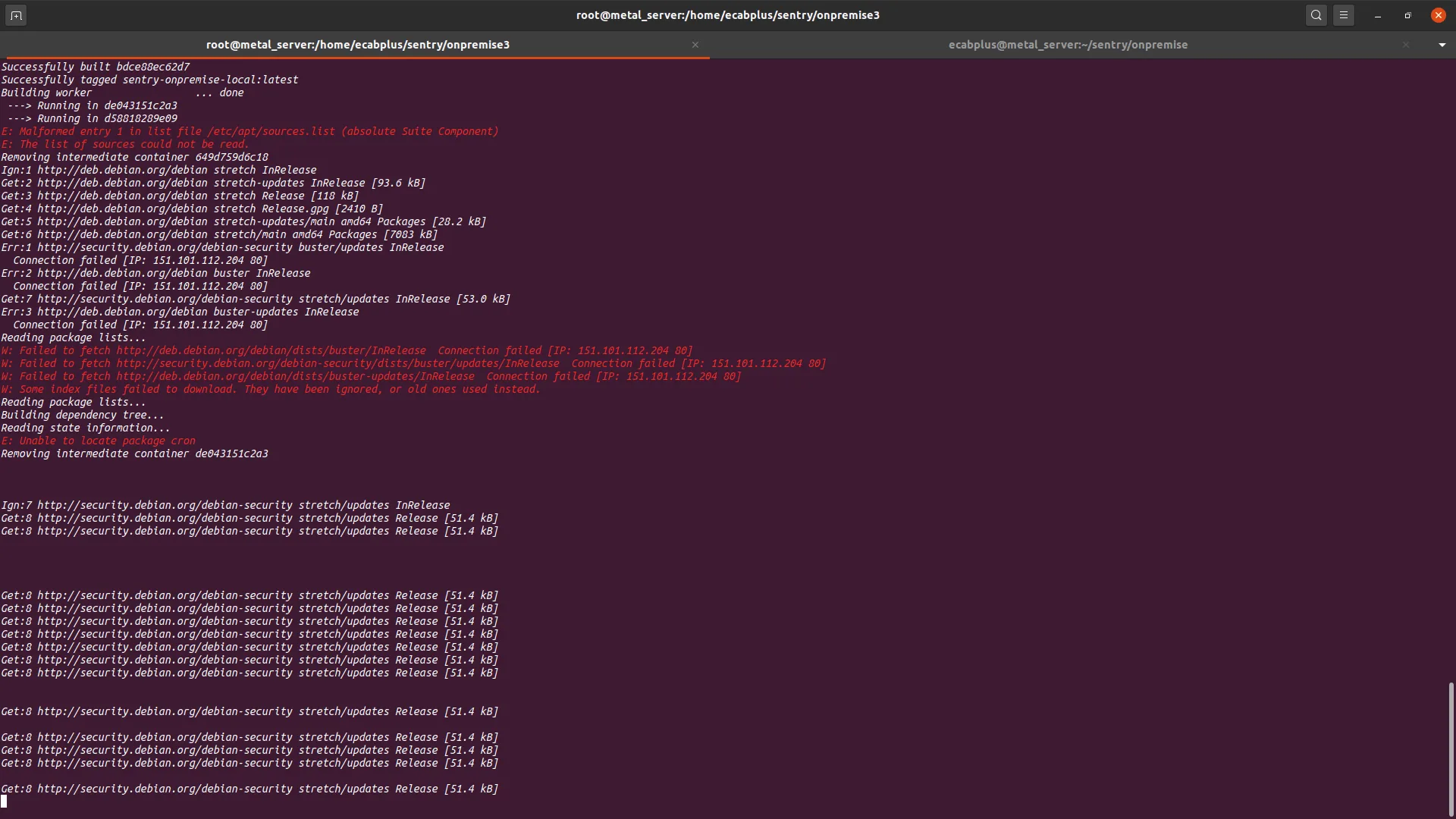Close the root@metal_server onpremise3 tab
The width and height of the screenshot is (1456, 819).
tap(695, 45)
